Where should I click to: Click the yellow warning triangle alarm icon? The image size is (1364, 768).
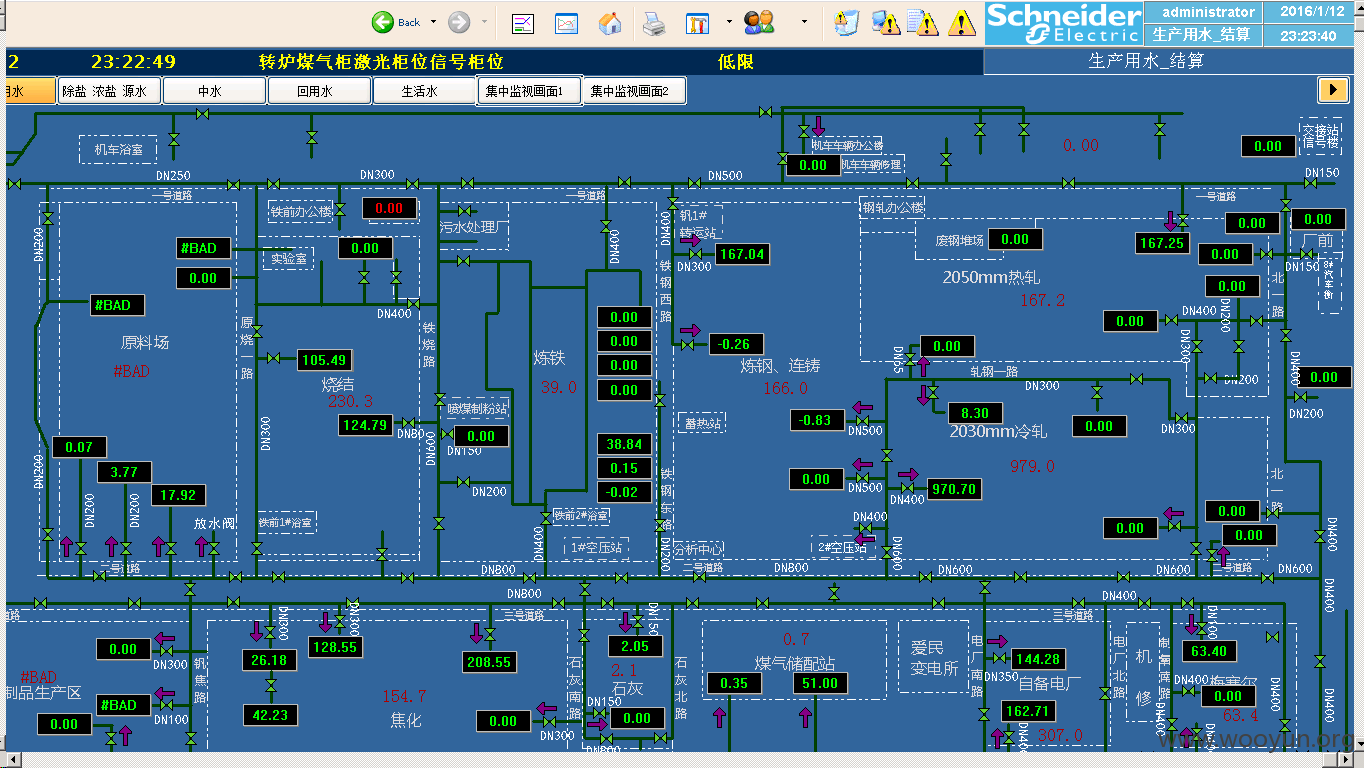coord(962,22)
